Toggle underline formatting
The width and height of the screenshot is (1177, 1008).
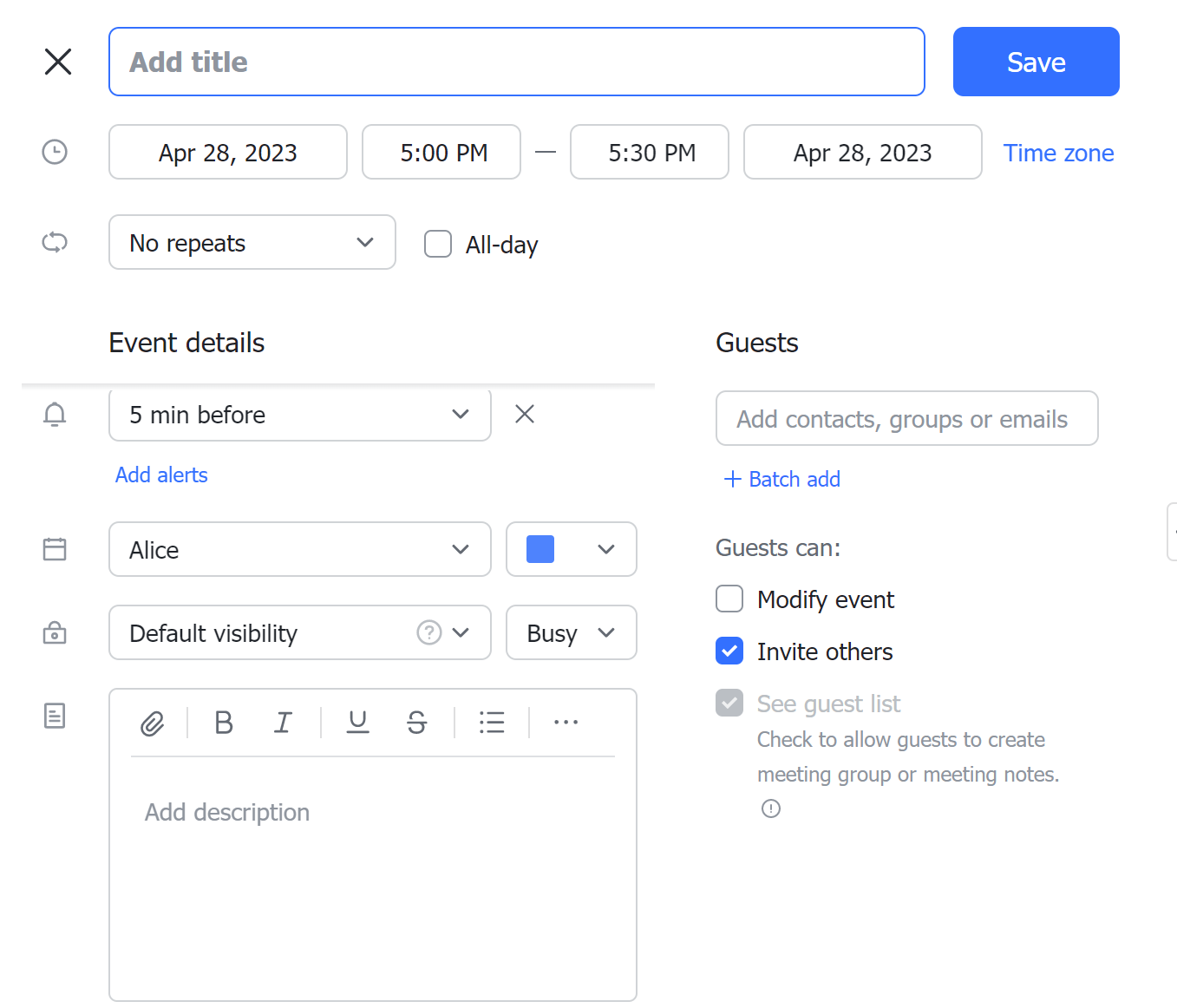coord(357,722)
